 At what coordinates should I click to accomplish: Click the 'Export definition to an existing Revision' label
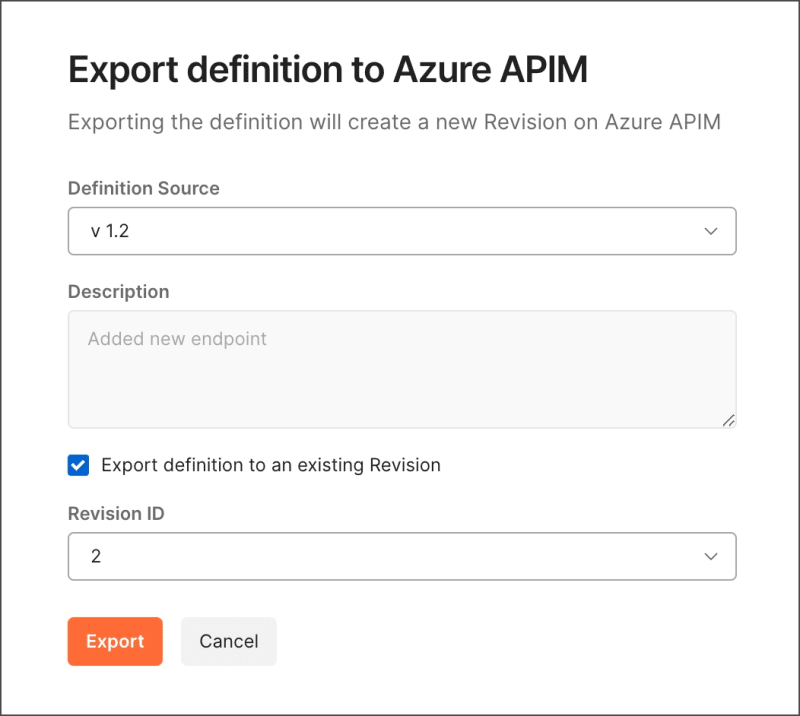271,465
